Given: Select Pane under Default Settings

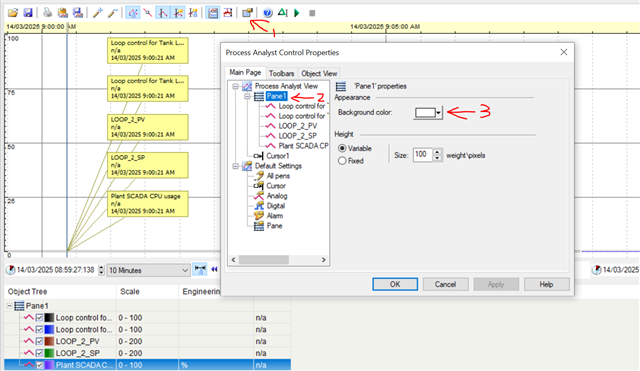Looking at the screenshot, I should (x=274, y=226).
